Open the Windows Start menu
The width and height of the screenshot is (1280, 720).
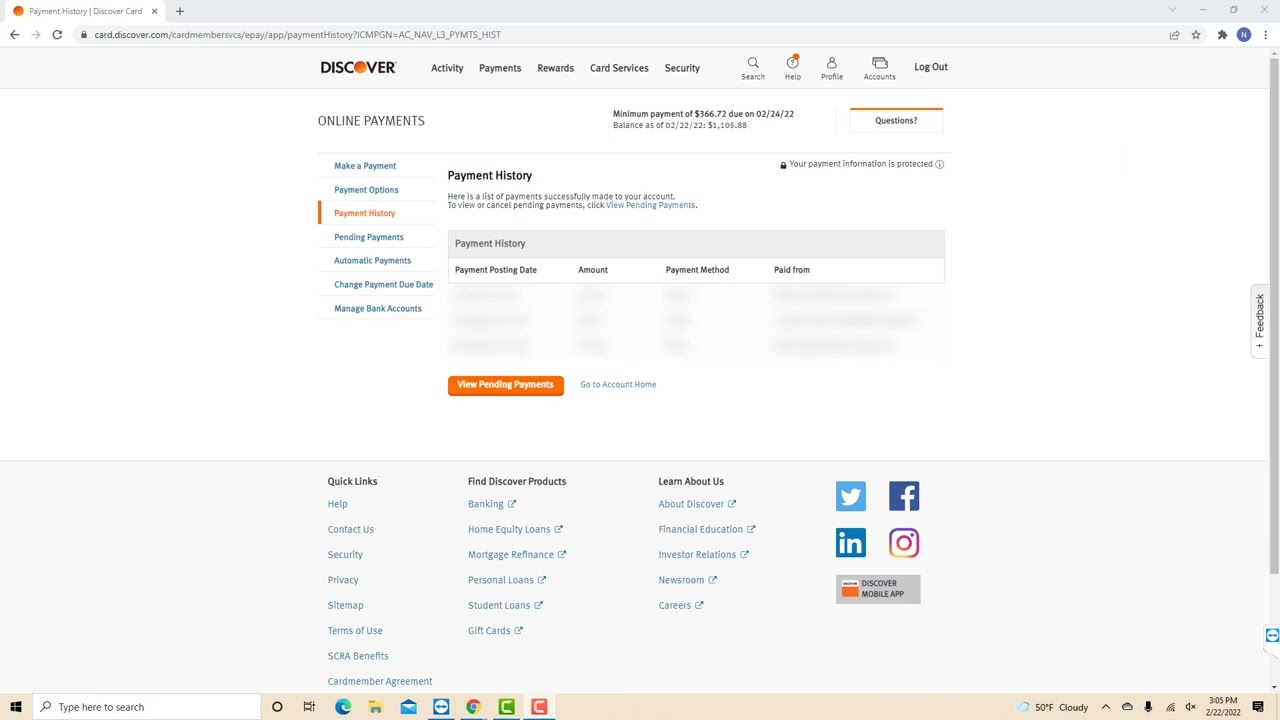click(15, 707)
